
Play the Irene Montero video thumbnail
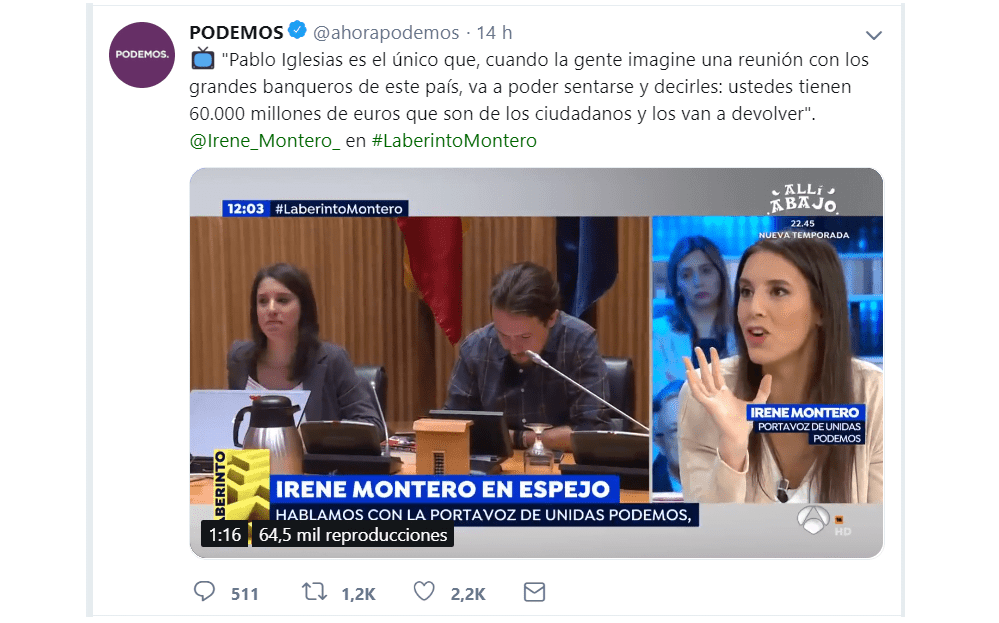click(x=536, y=362)
